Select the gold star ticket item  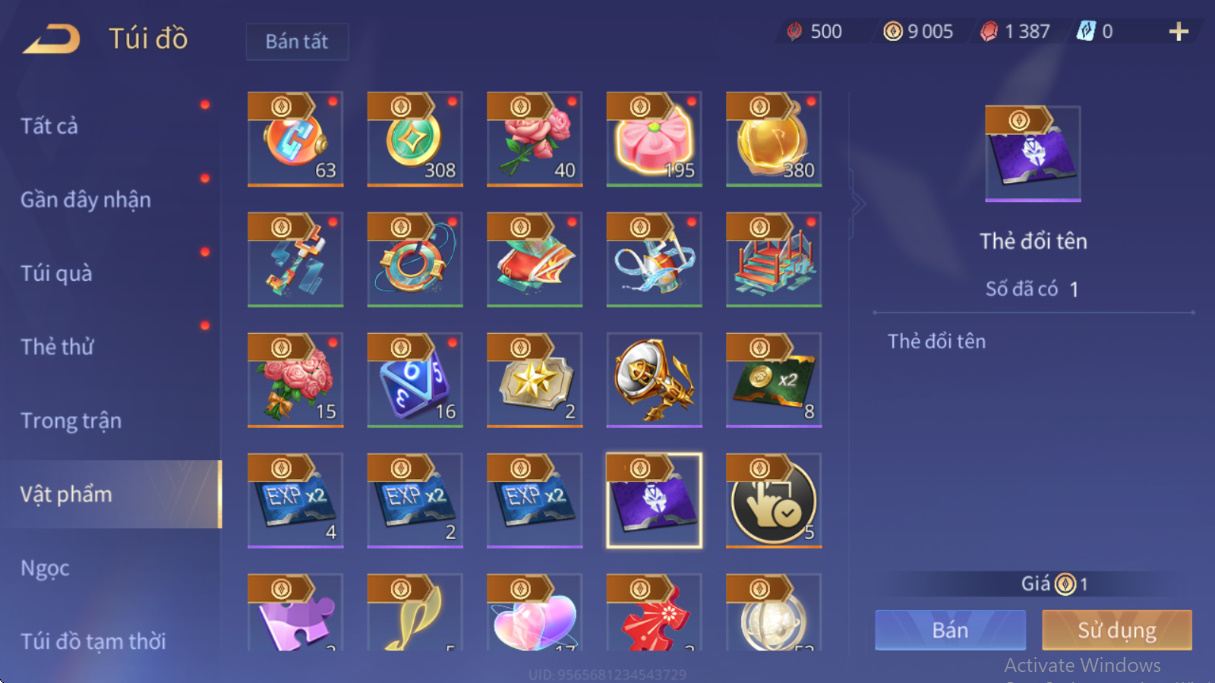(534, 380)
